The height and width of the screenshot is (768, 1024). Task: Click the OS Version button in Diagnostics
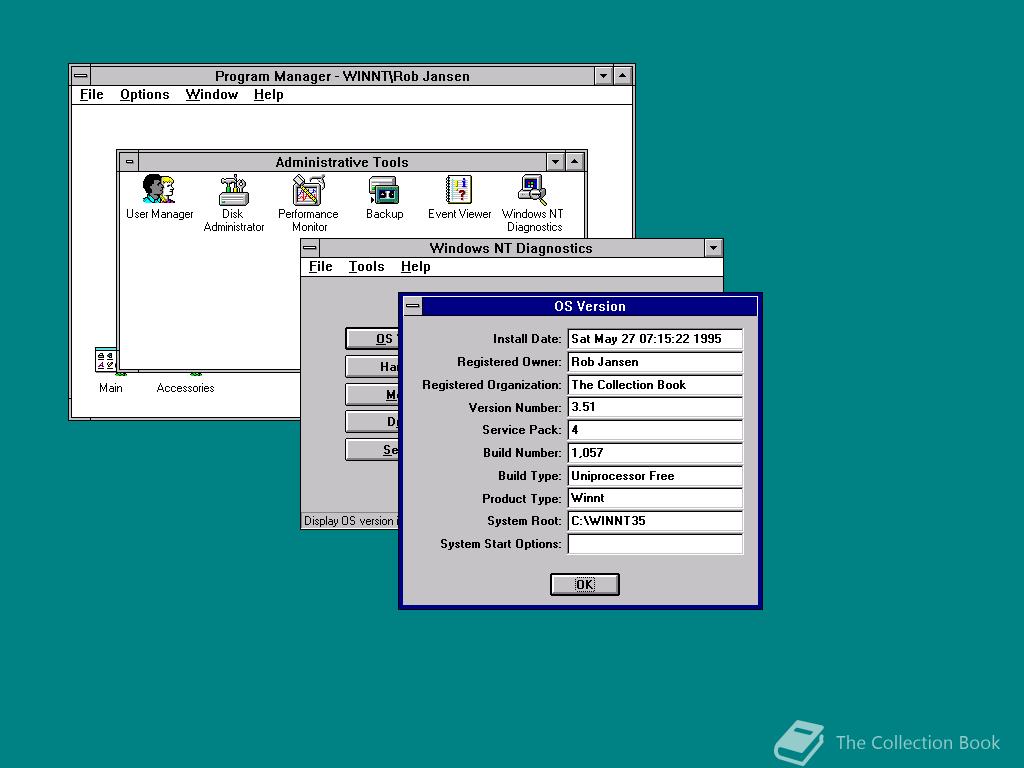coord(372,338)
